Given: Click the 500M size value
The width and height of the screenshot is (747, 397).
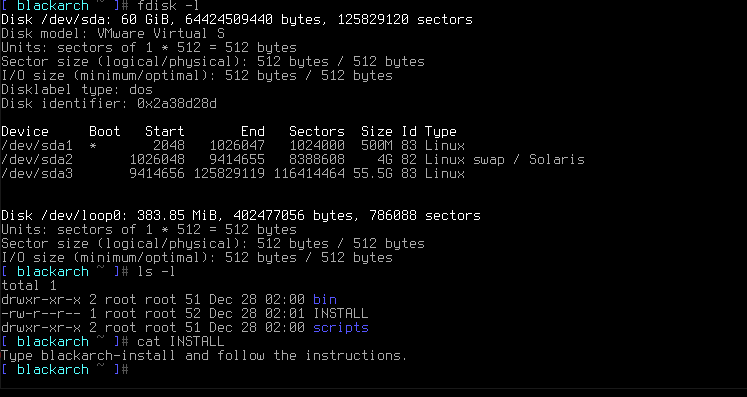Looking at the screenshot, I should 376,145.
